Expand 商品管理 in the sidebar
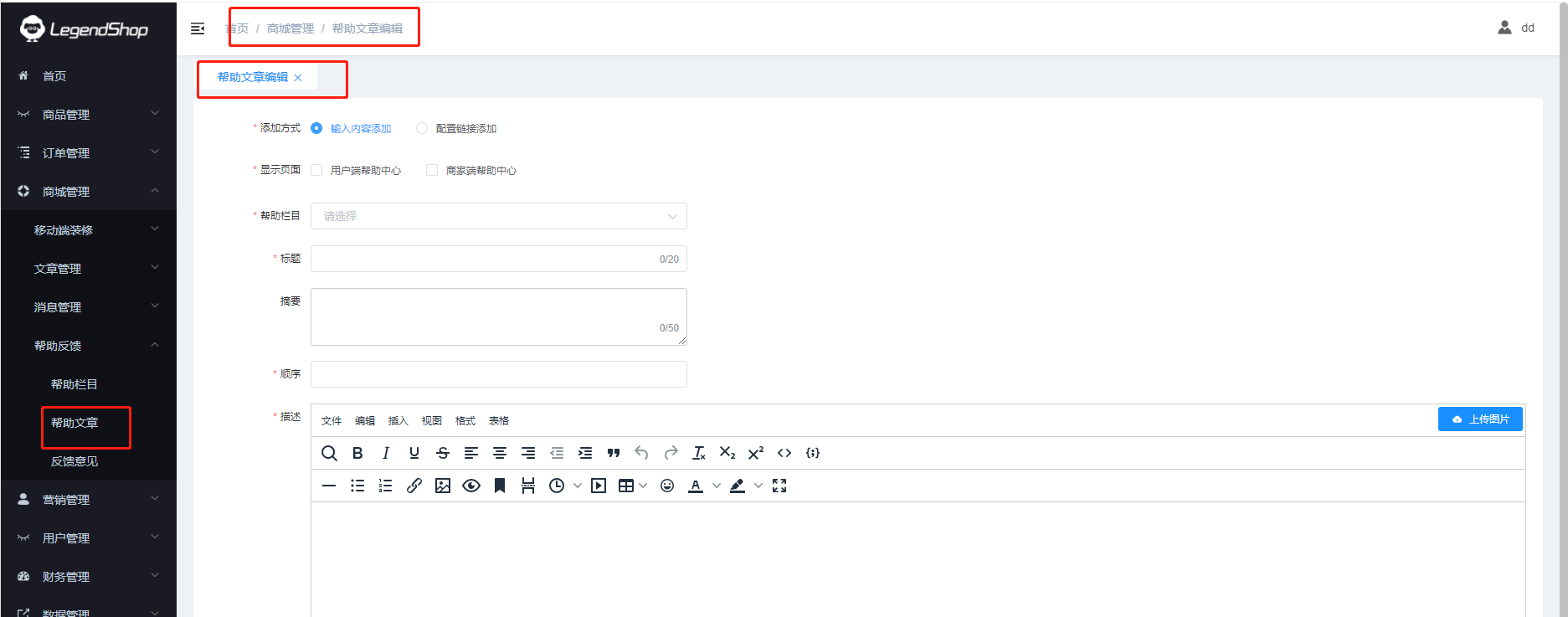Viewport: 1568px width, 617px height. 88,115
